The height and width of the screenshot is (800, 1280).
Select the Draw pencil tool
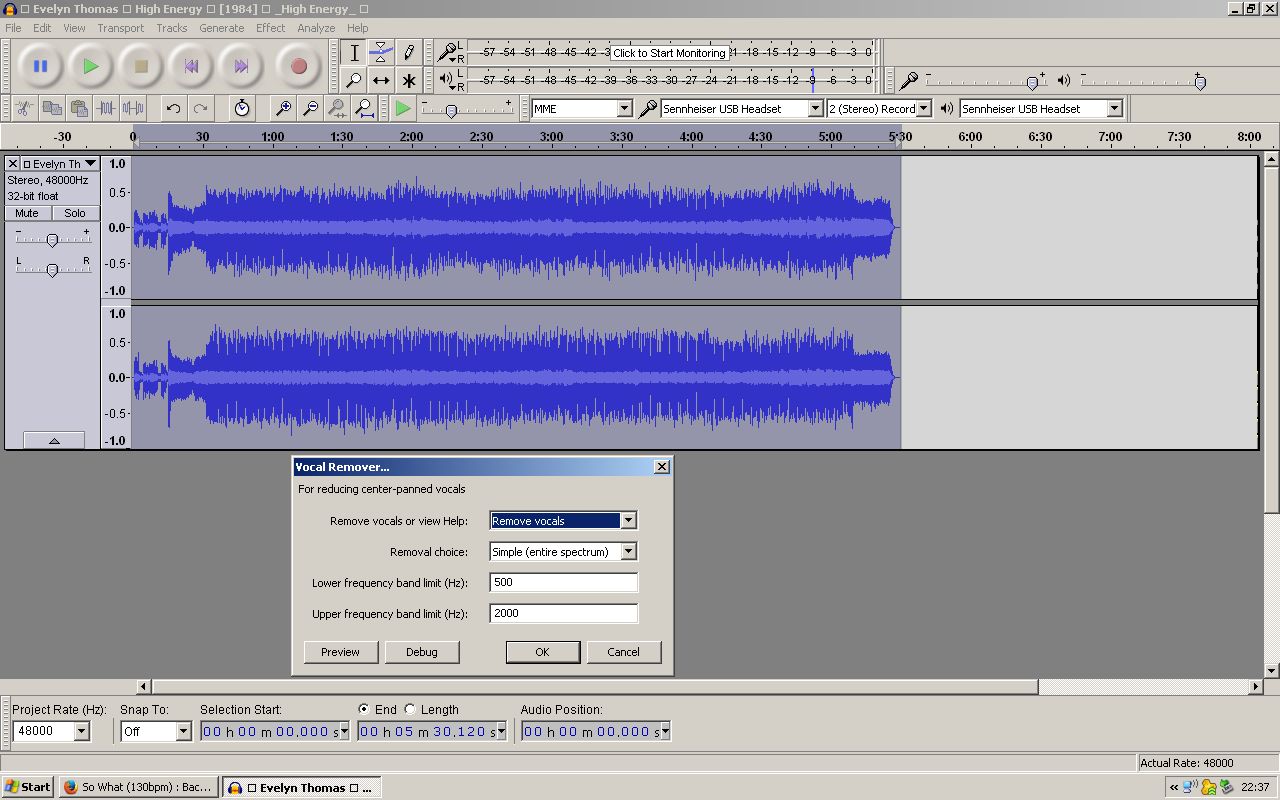(408, 53)
